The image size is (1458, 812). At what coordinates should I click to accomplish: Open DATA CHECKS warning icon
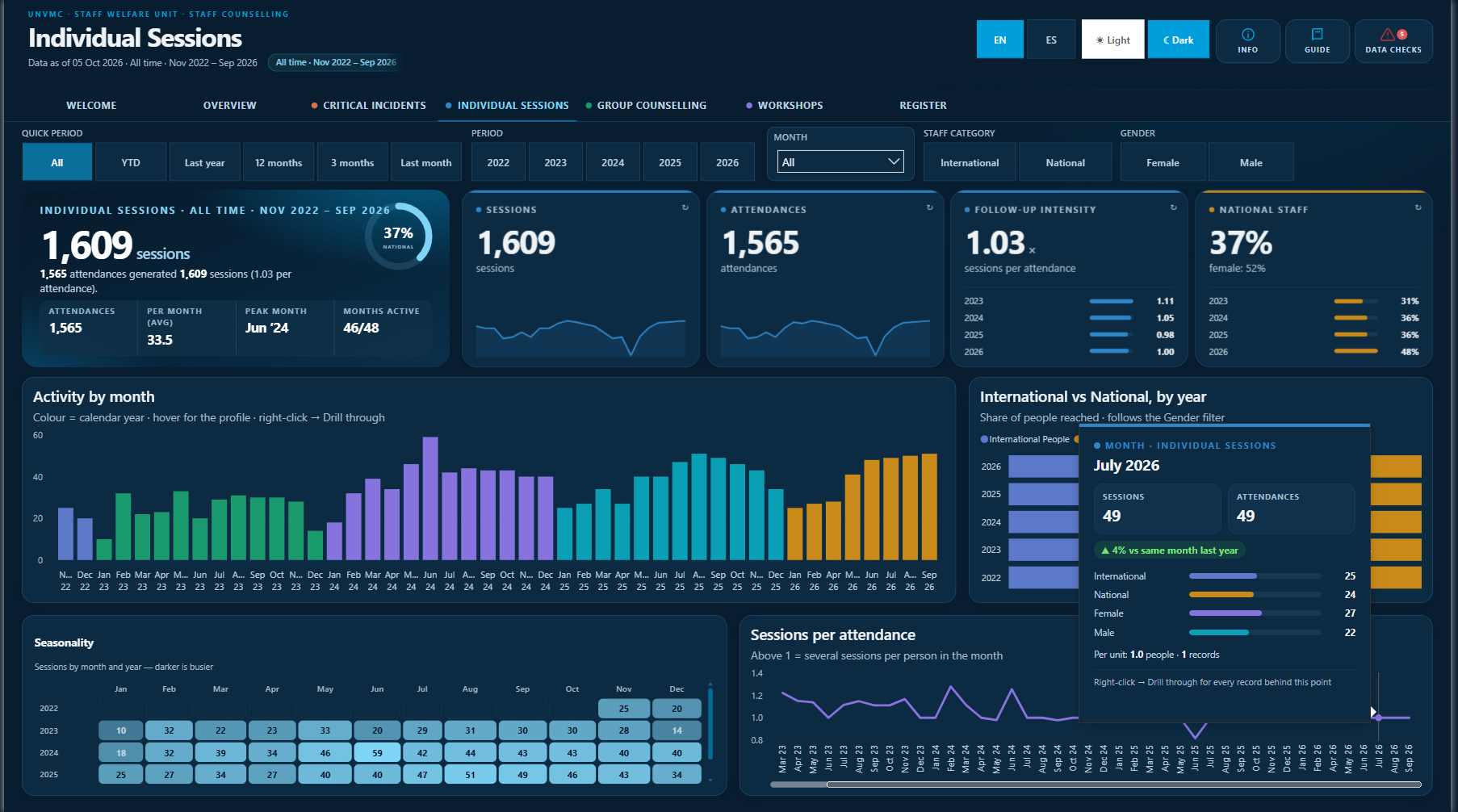(1393, 40)
